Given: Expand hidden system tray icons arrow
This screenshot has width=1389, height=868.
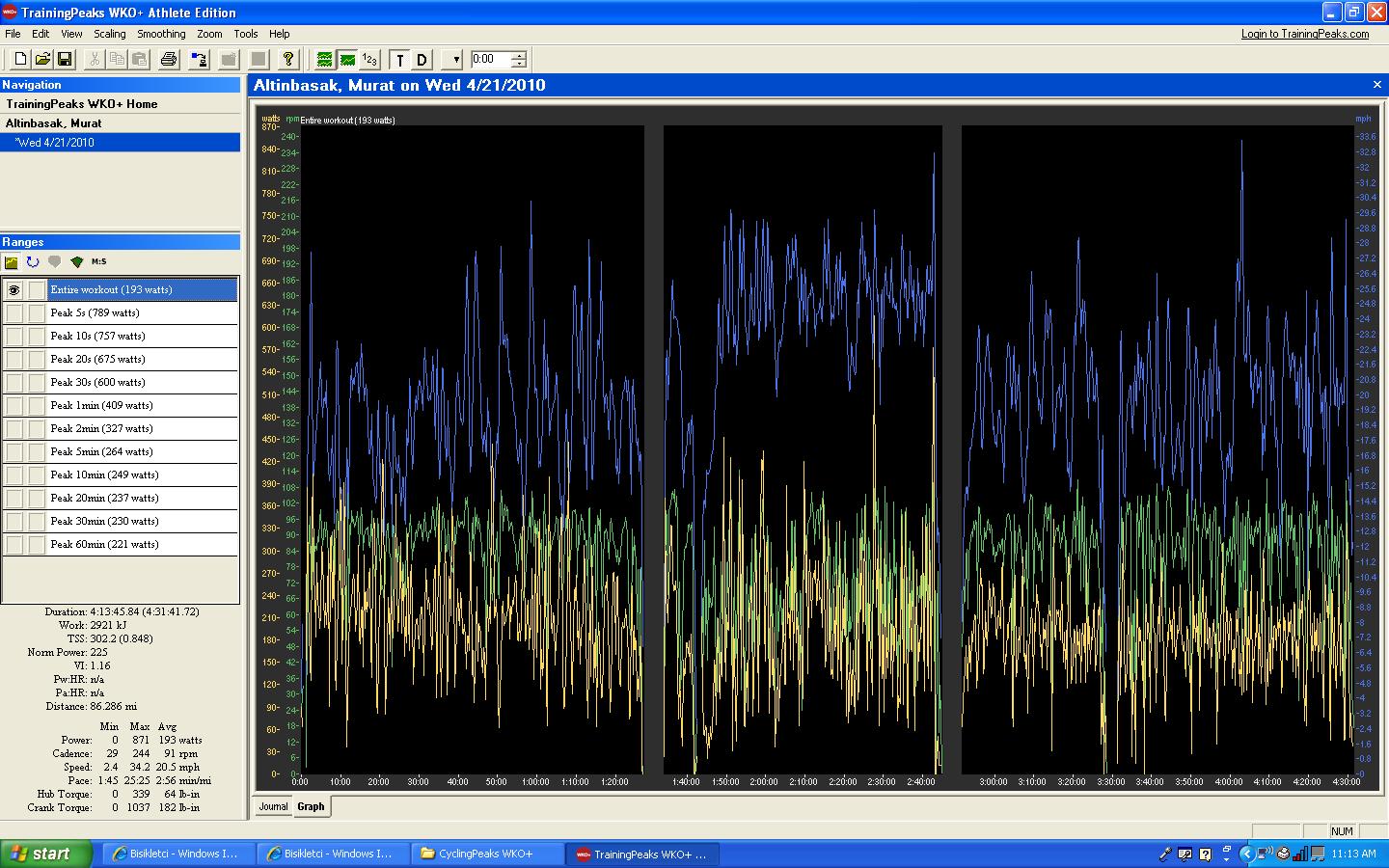Looking at the screenshot, I should [1245, 854].
